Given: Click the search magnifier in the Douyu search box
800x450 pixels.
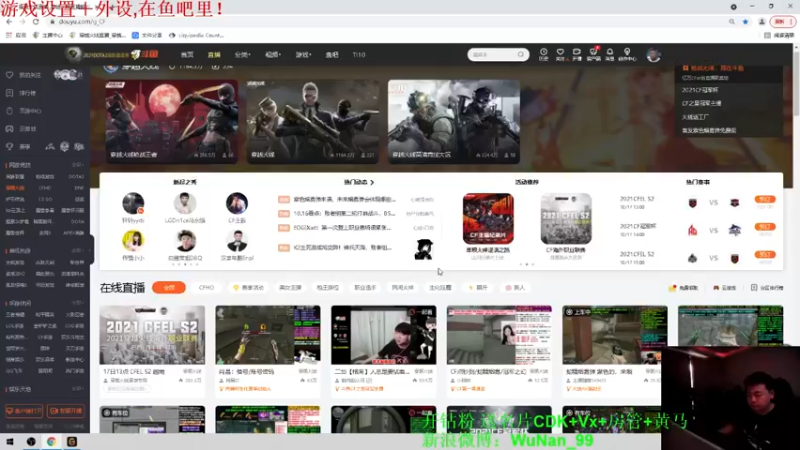Looking at the screenshot, I should click(520, 55).
